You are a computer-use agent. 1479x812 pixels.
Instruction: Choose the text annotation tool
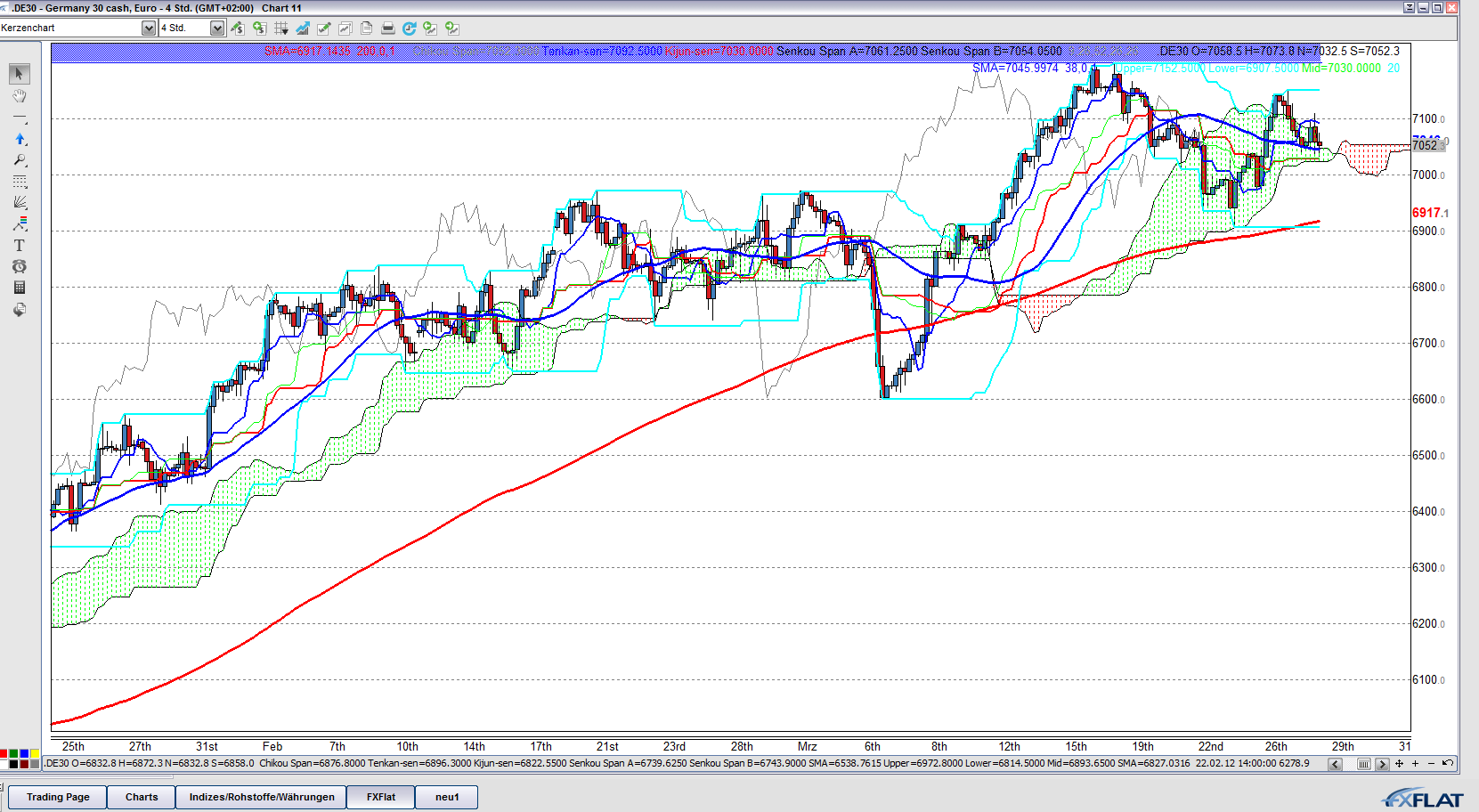pyautogui.click(x=20, y=246)
